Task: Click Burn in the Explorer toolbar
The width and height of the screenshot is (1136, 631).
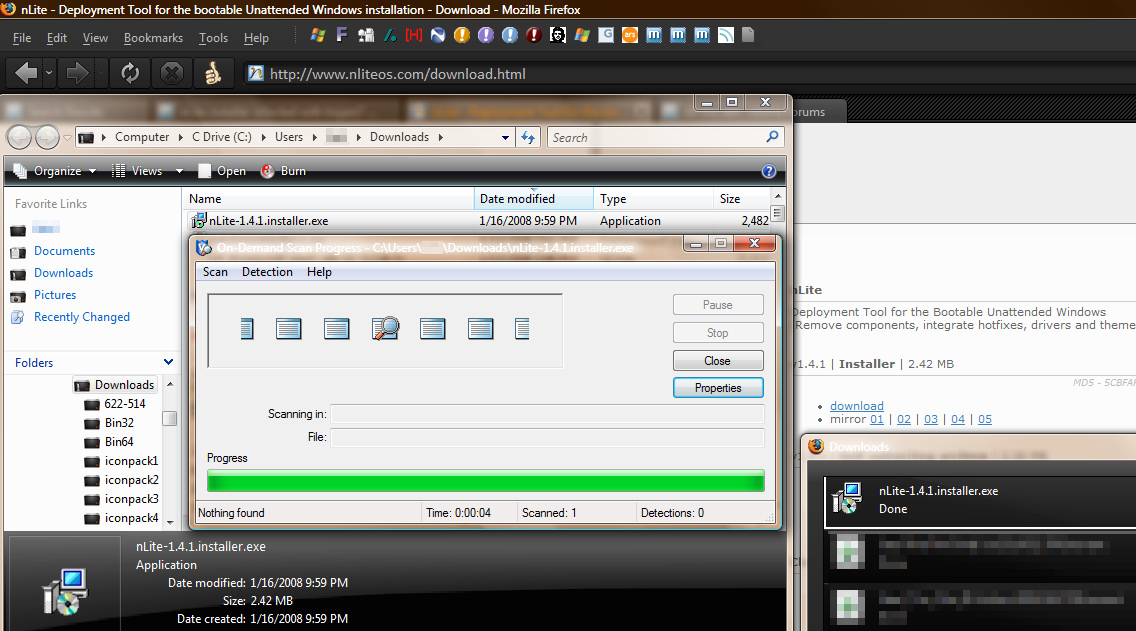Action: click(283, 171)
